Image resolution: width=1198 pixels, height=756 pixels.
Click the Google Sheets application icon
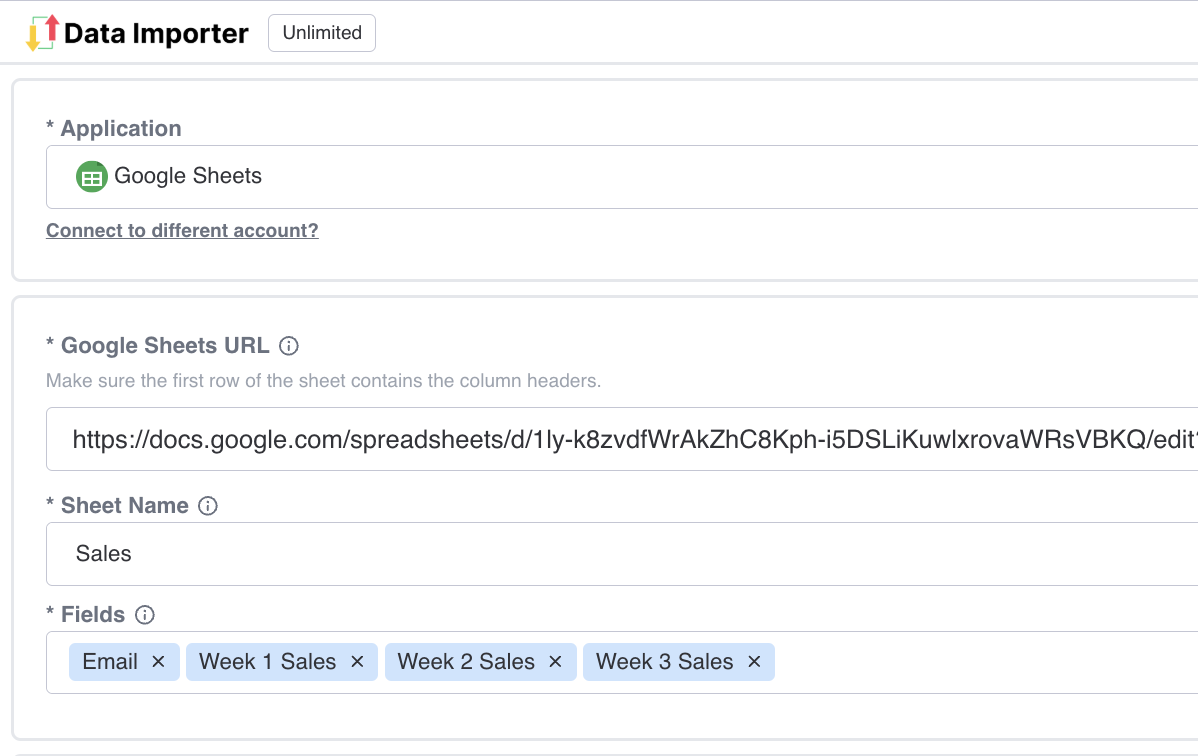pos(92,177)
